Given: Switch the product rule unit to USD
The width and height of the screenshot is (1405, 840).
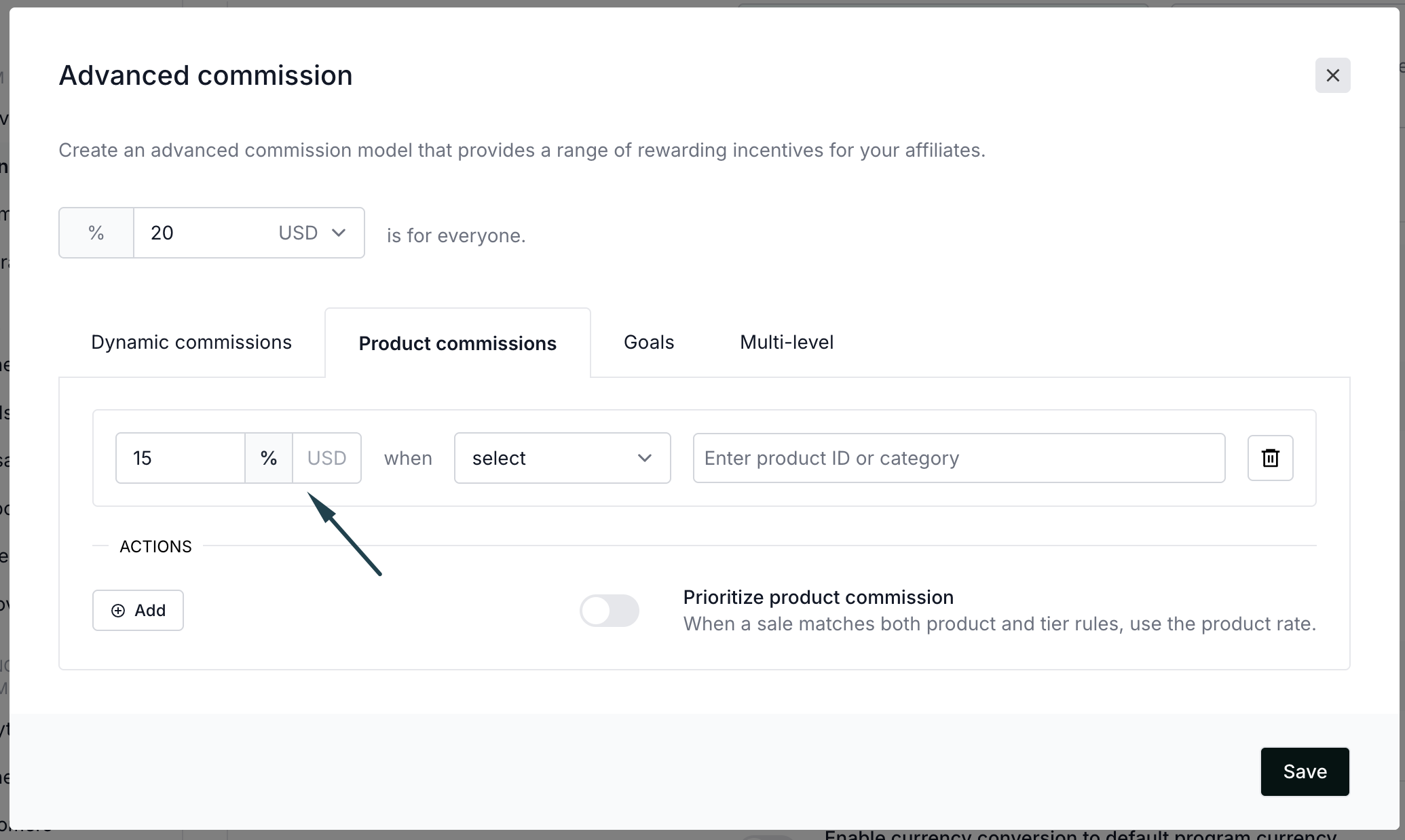Looking at the screenshot, I should (326, 458).
